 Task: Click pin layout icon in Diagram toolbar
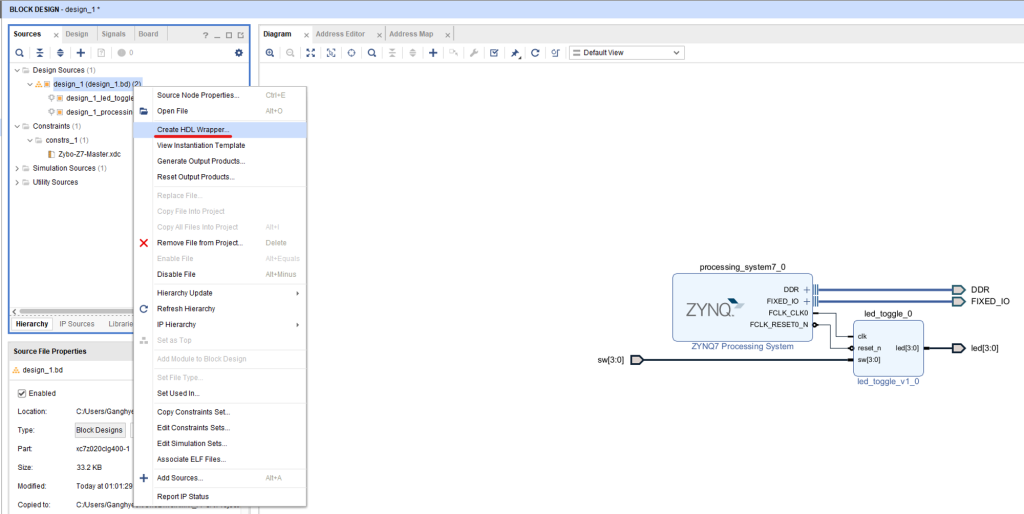pyautogui.click(x=515, y=53)
